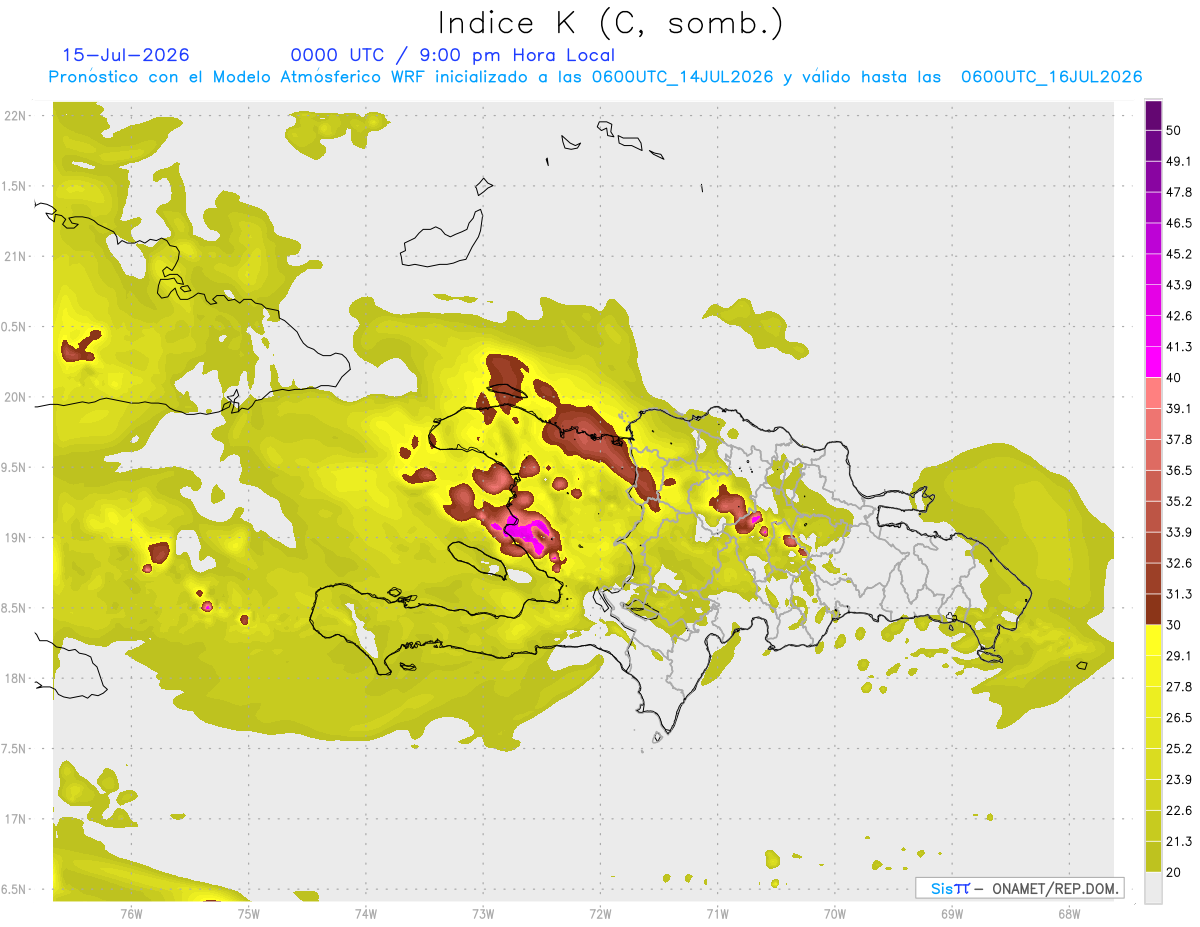Image resolution: width=1200 pixels, height=927 pixels.
Task: Click latitude axis label "9.5N"
Action: pyautogui.click(x=13, y=467)
